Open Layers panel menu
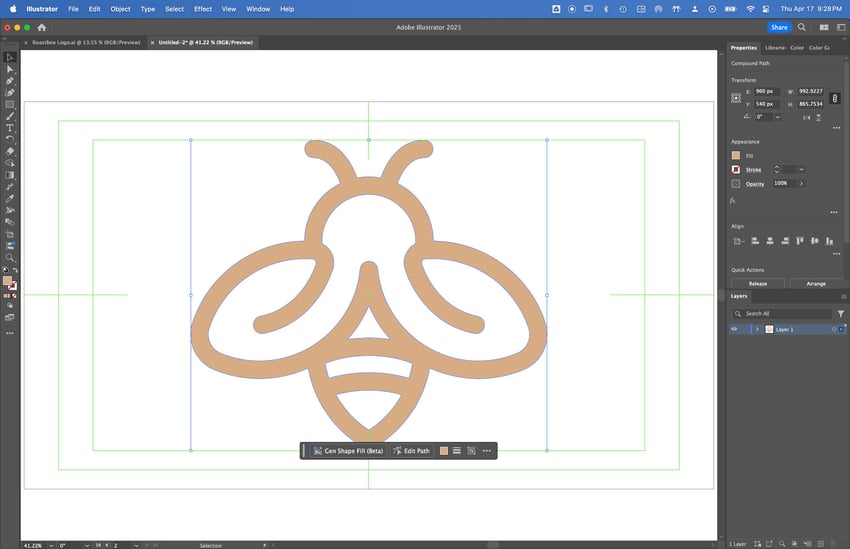The image size is (850, 549). click(843, 296)
